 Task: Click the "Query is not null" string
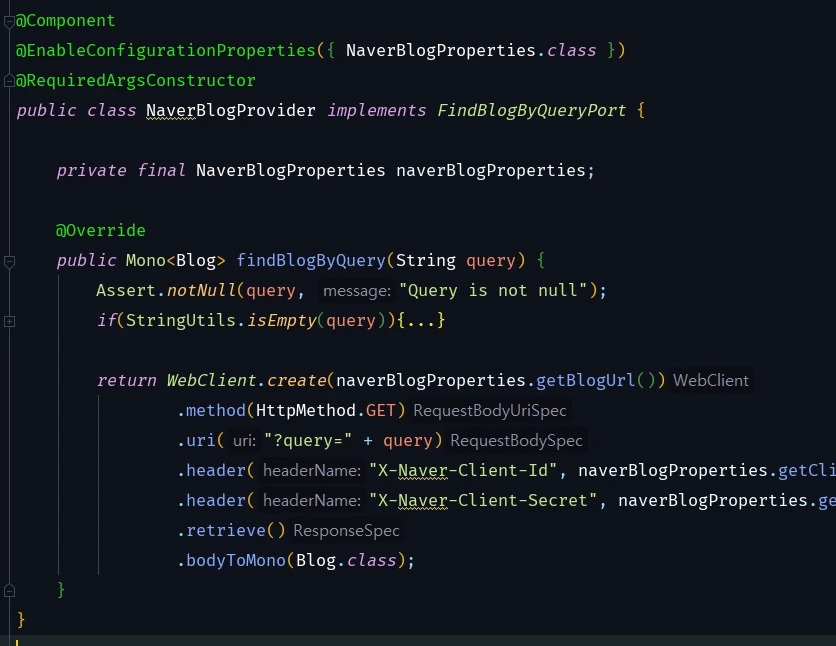click(493, 290)
